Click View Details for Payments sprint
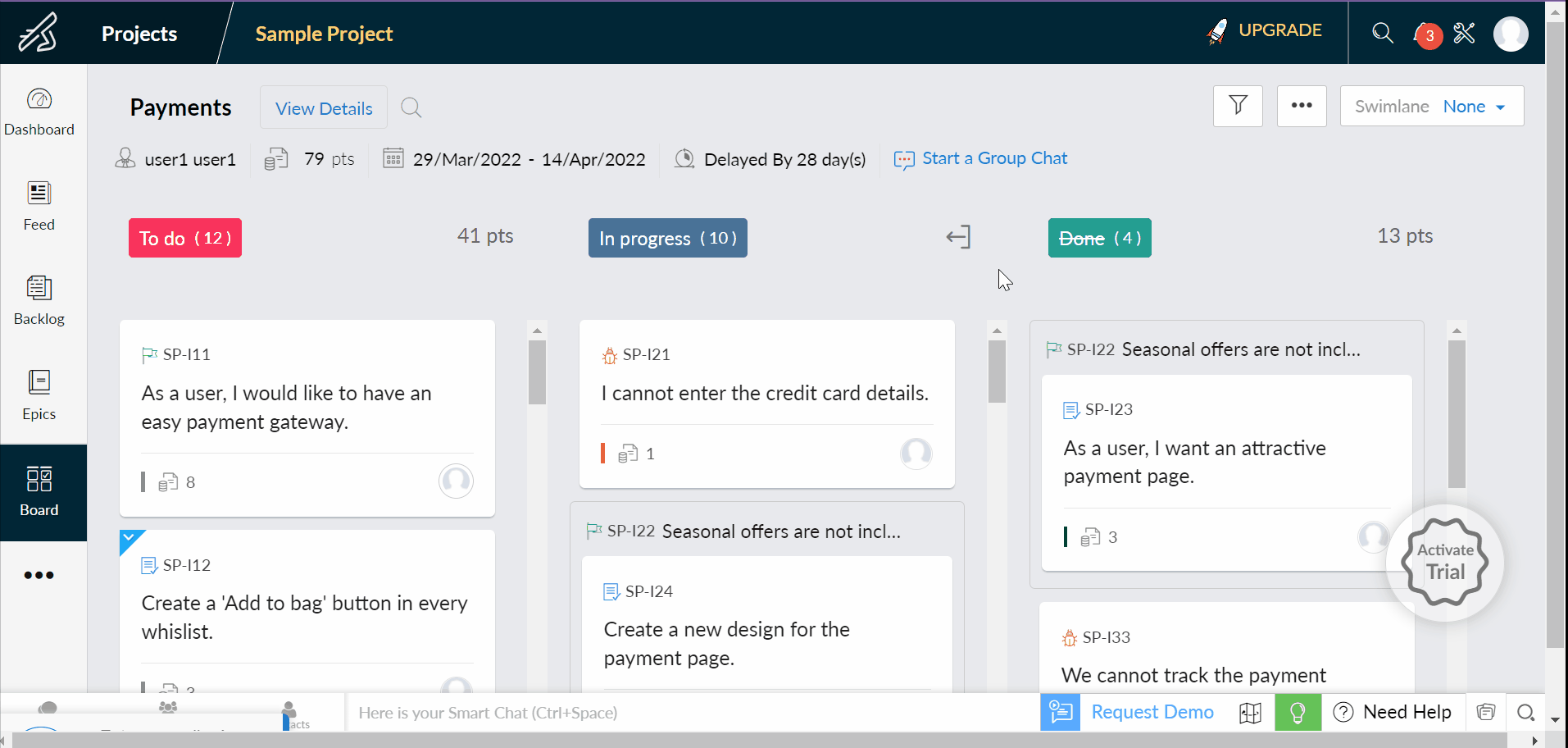The image size is (1568, 748). tap(324, 107)
